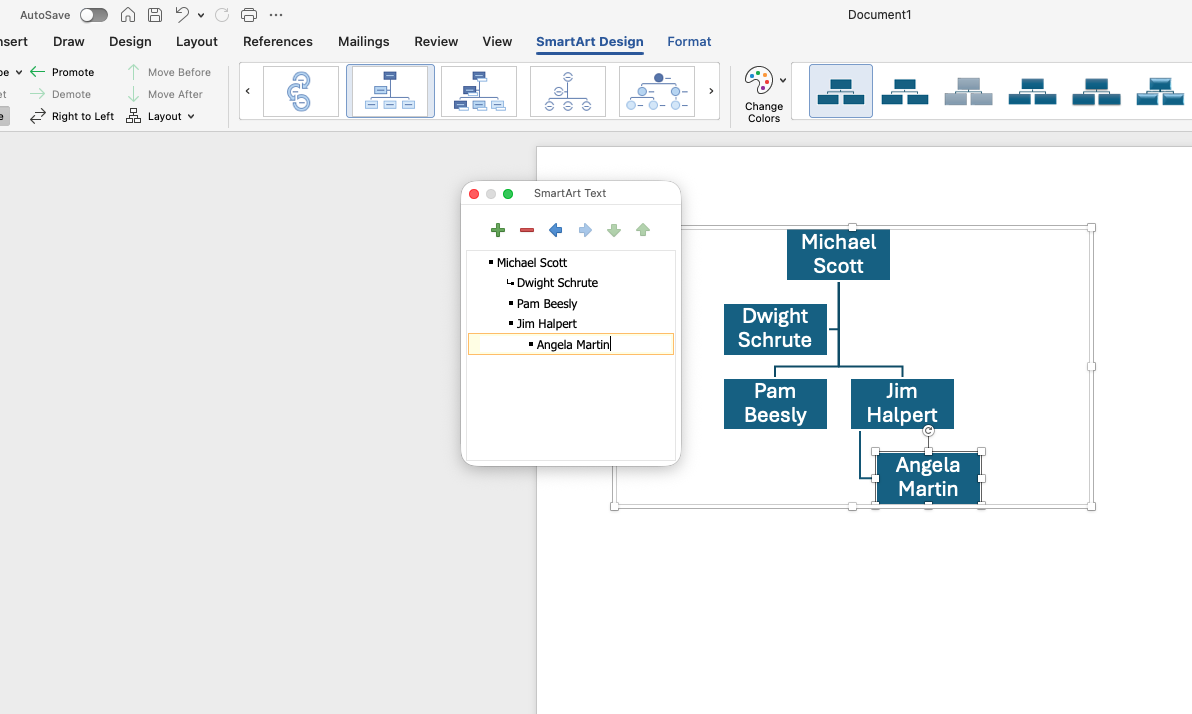1192x714 pixels.
Task: Click the Angela Martin text entry field
Action: [571, 344]
